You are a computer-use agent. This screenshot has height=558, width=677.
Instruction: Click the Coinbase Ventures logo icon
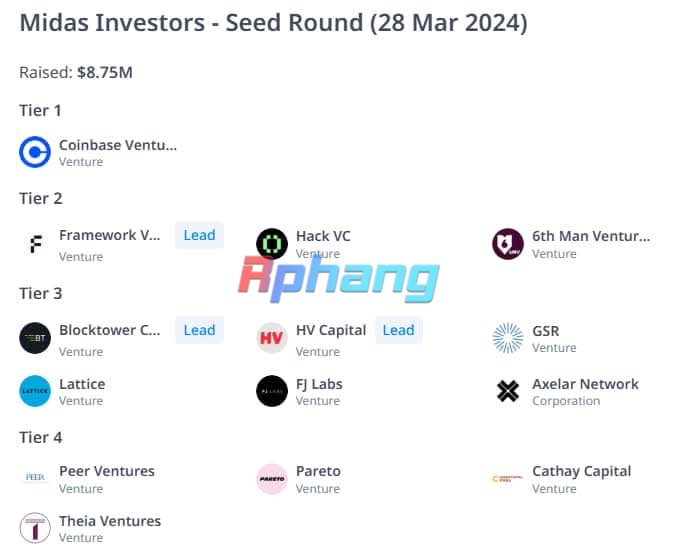coord(35,152)
